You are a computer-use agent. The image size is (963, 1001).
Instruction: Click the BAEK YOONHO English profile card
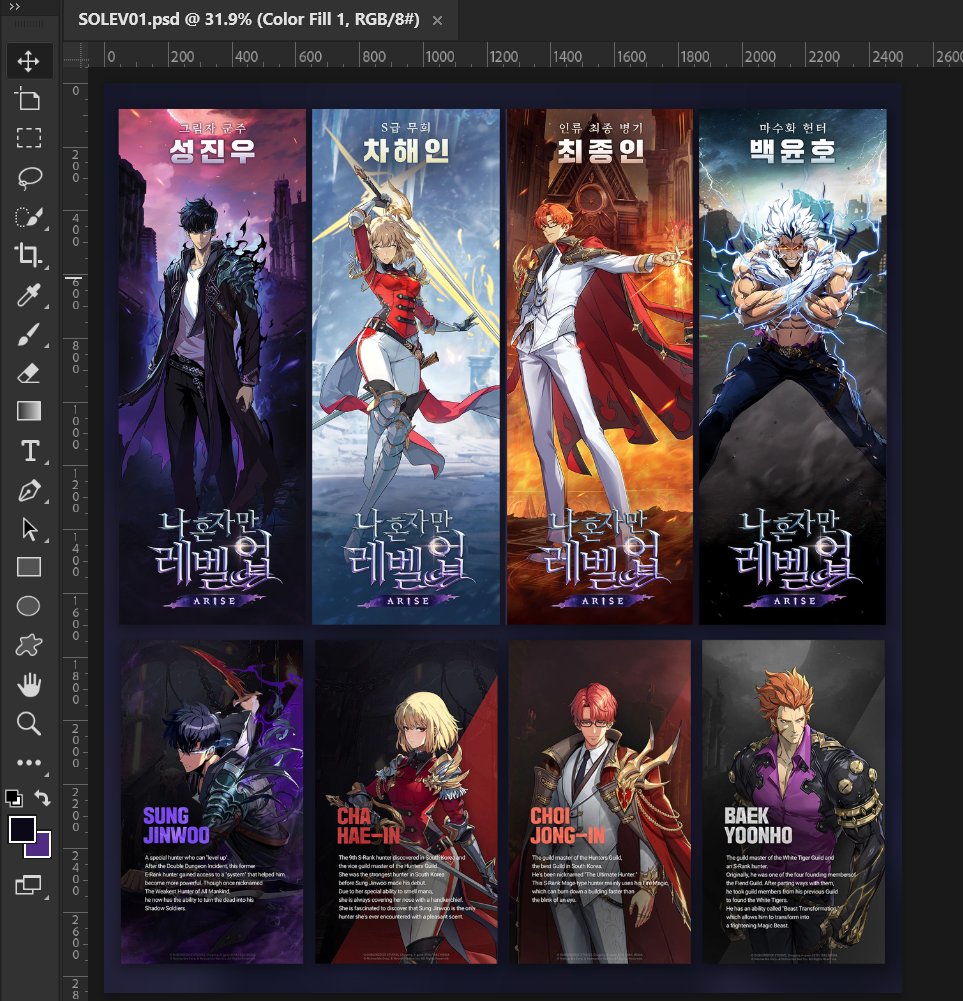click(793, 802)
